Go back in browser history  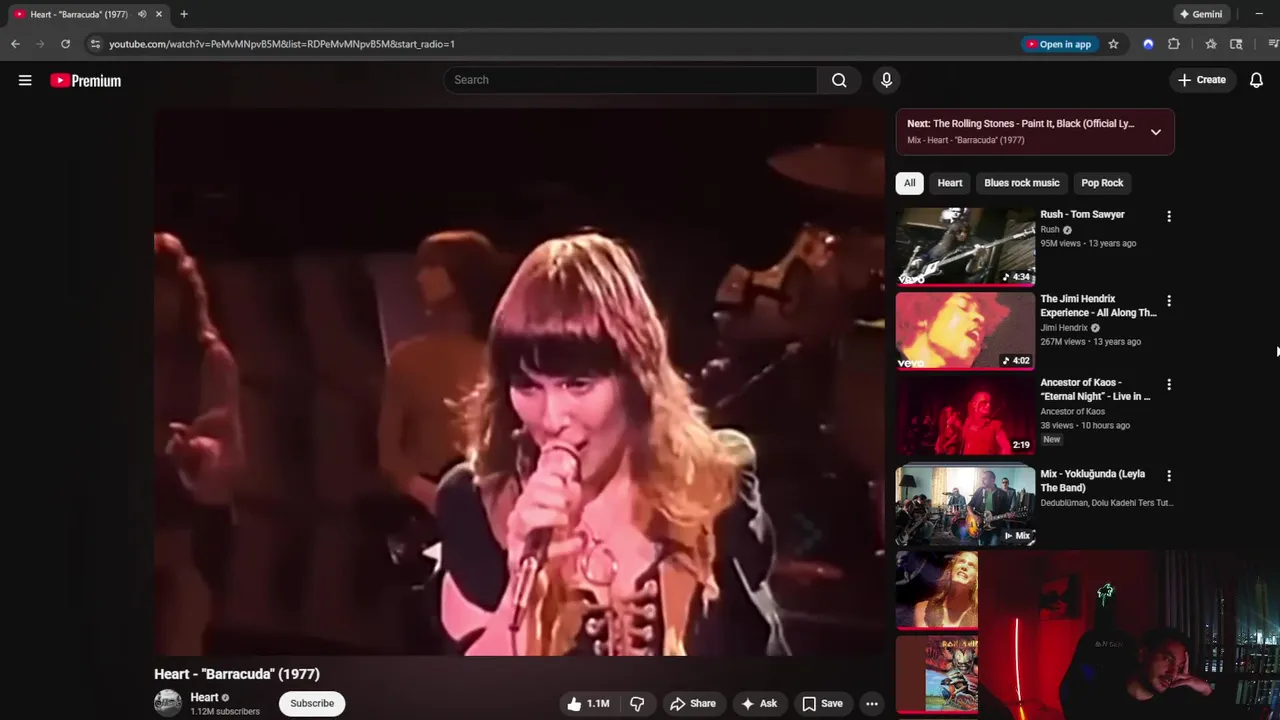(x=15, y=44)
